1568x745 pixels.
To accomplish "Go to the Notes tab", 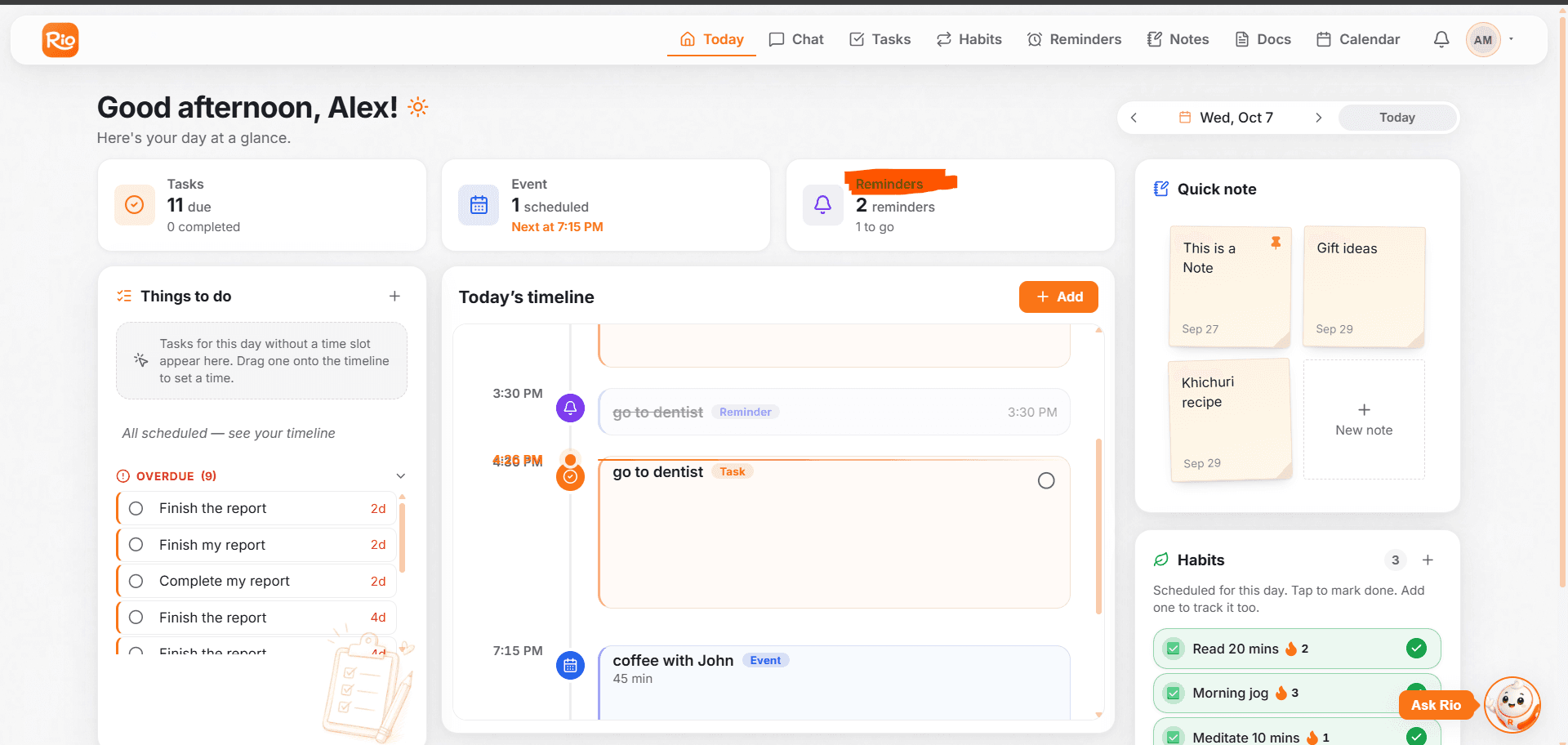I will pos(1178,39).
